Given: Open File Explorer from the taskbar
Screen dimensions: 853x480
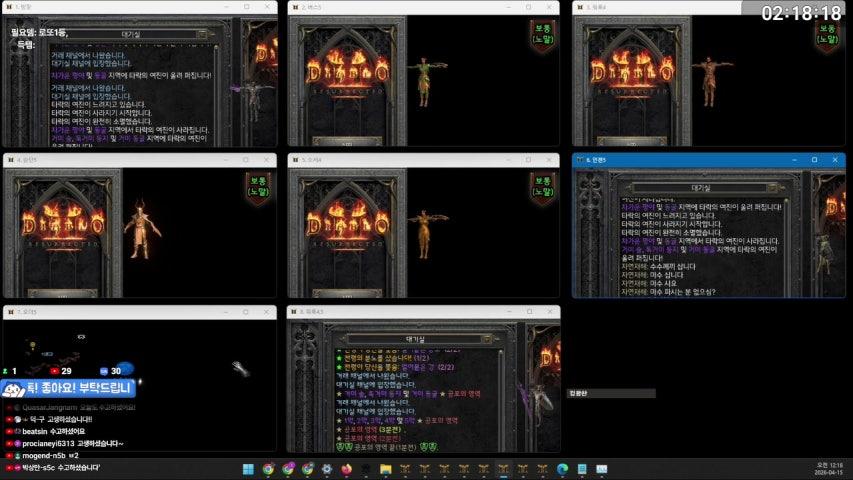Looking at the screenshot, I should (x=386, y=469).
